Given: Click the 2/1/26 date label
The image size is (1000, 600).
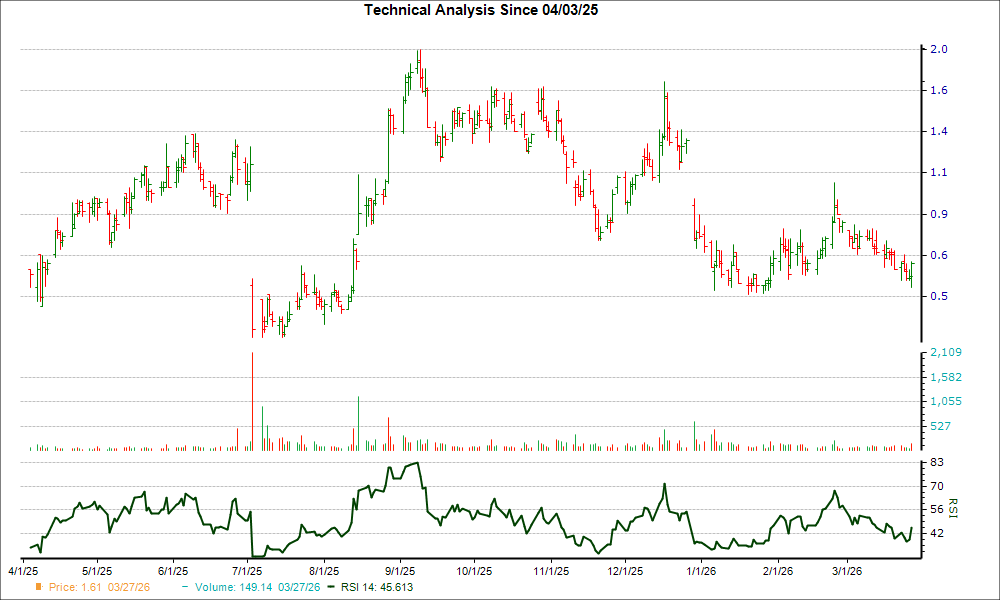Looking at the screenshot, I should click(777, 571).
